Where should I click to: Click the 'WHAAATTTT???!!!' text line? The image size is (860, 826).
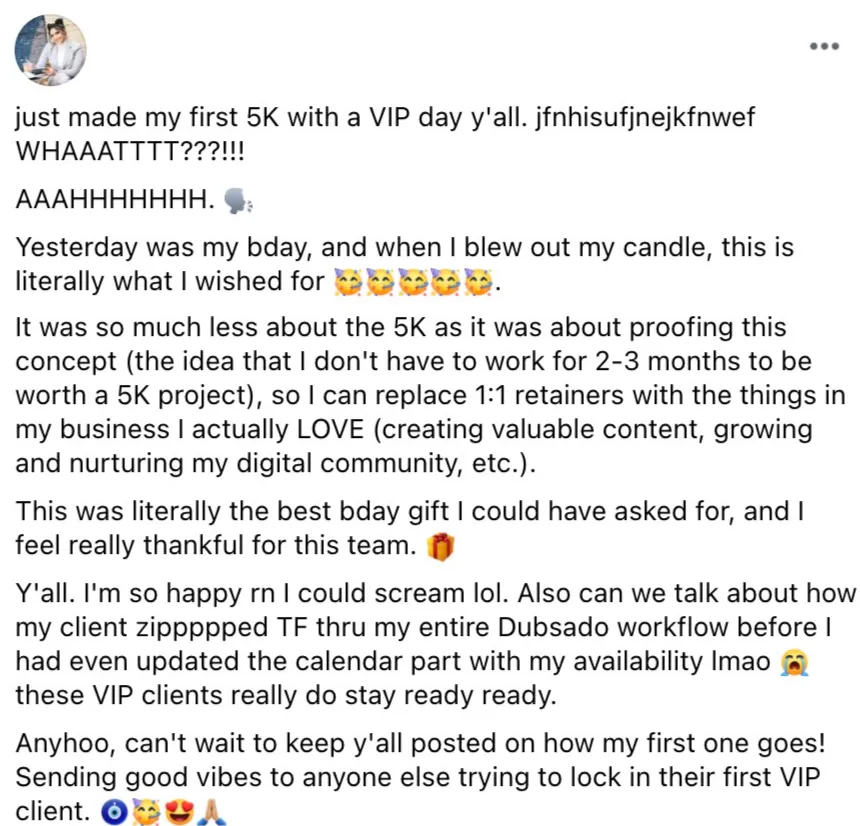tap(130, 151)
